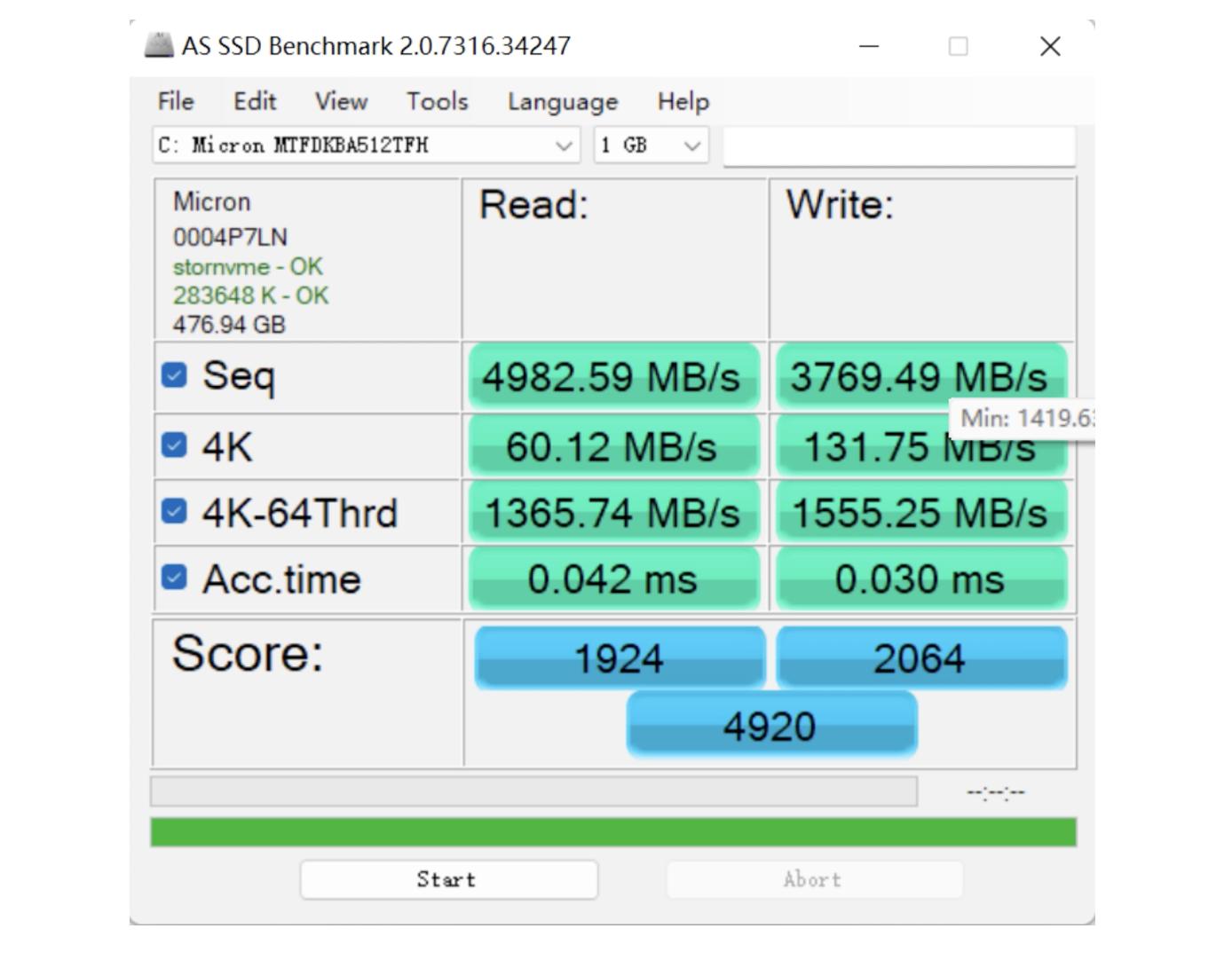Open the File menu
This screenshot has height=960, width=1232.
(176, 101)
